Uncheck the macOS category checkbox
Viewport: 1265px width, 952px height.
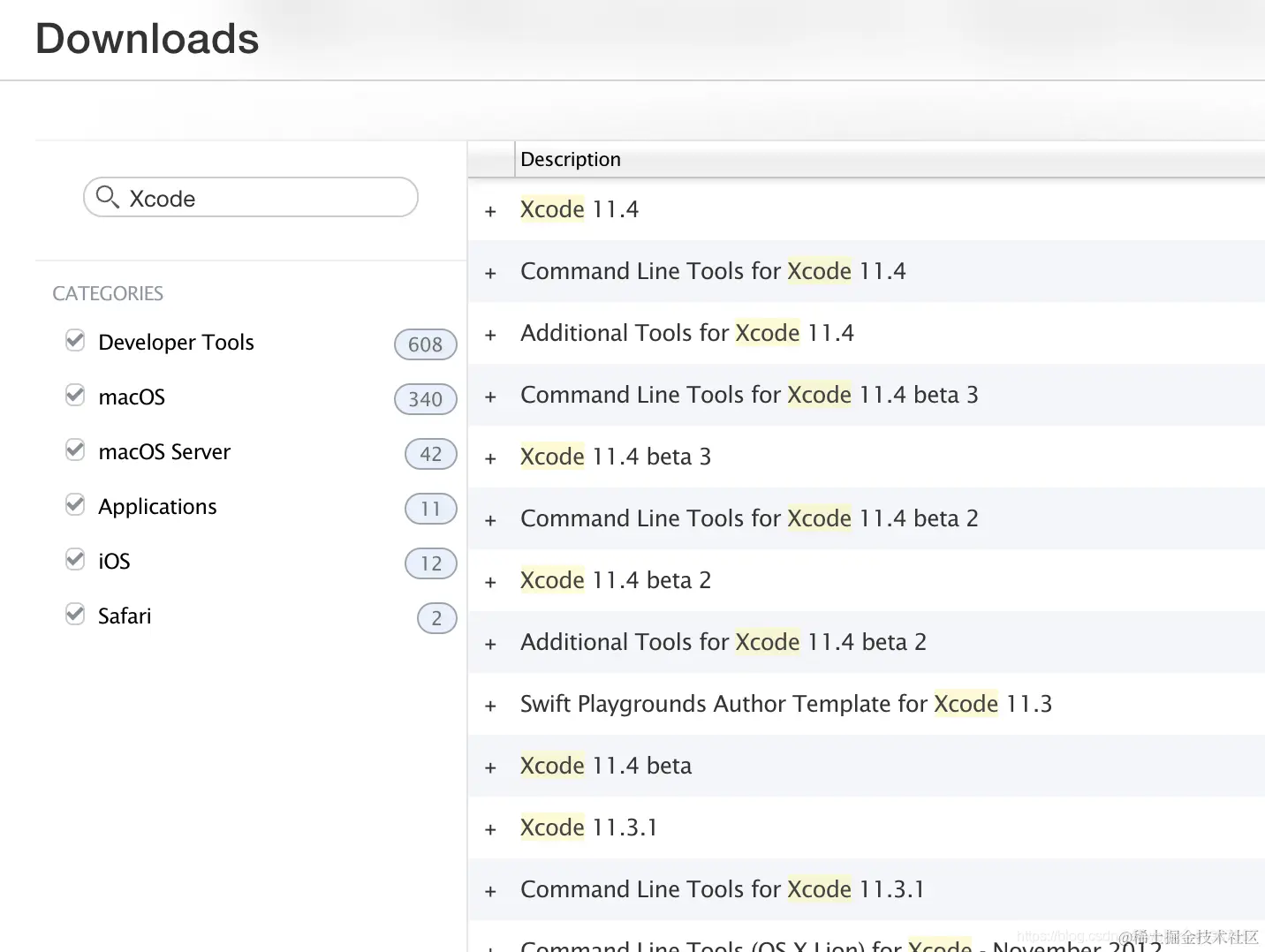[75, 395]
